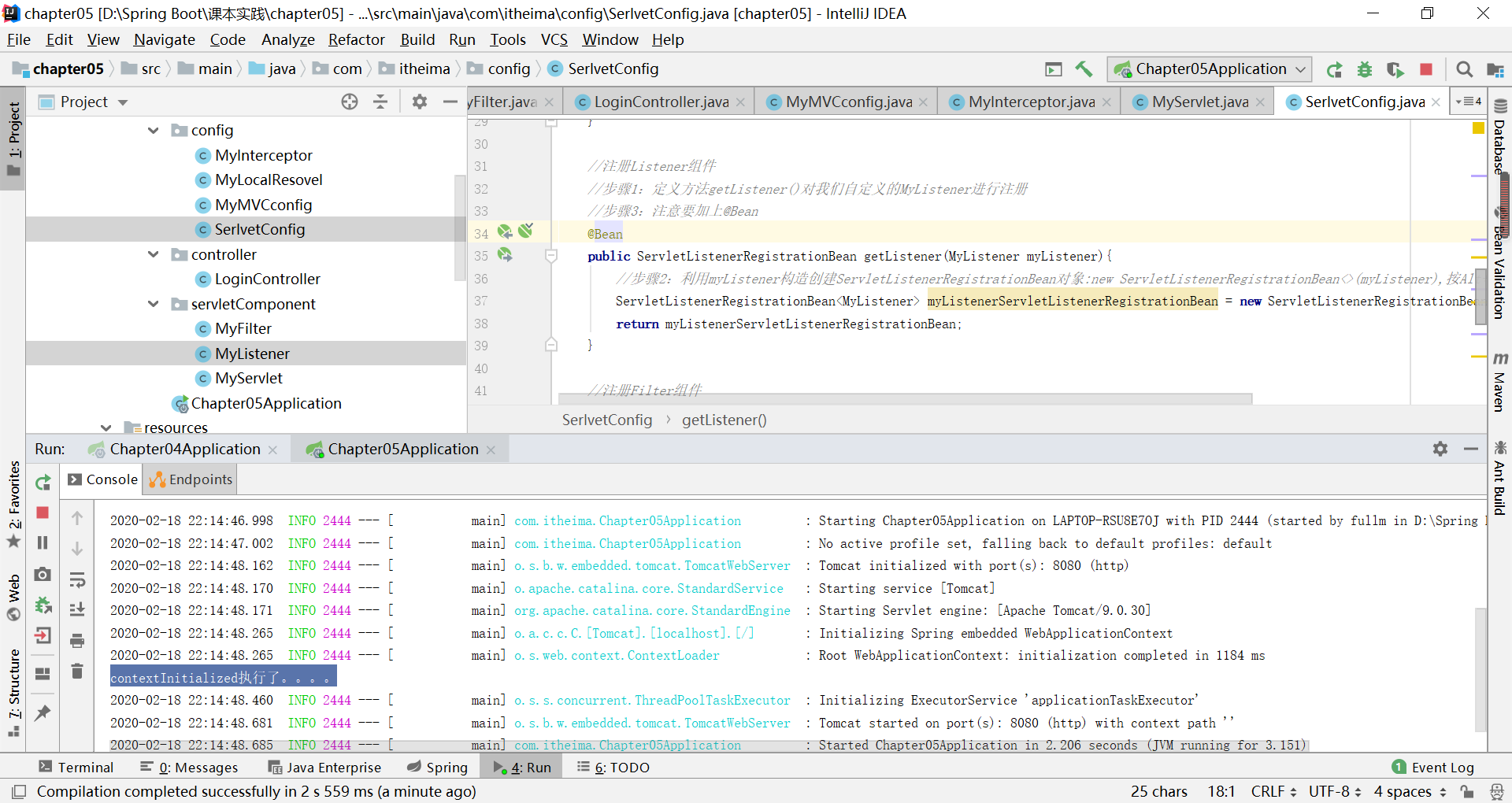Run with coverage using the shield icon

[x=1395, y=69]
